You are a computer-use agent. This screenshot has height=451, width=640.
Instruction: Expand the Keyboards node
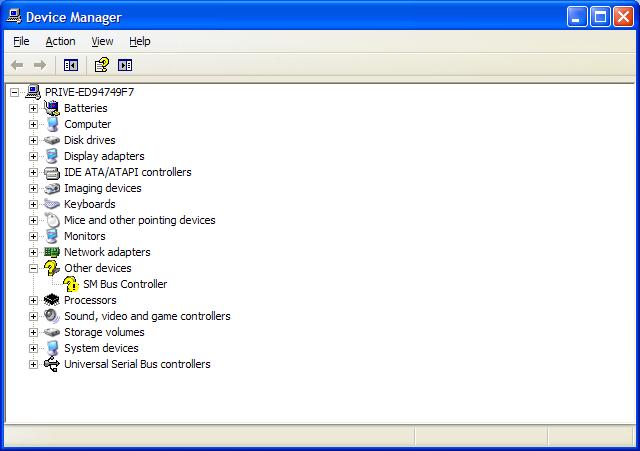tap(33, 204)
